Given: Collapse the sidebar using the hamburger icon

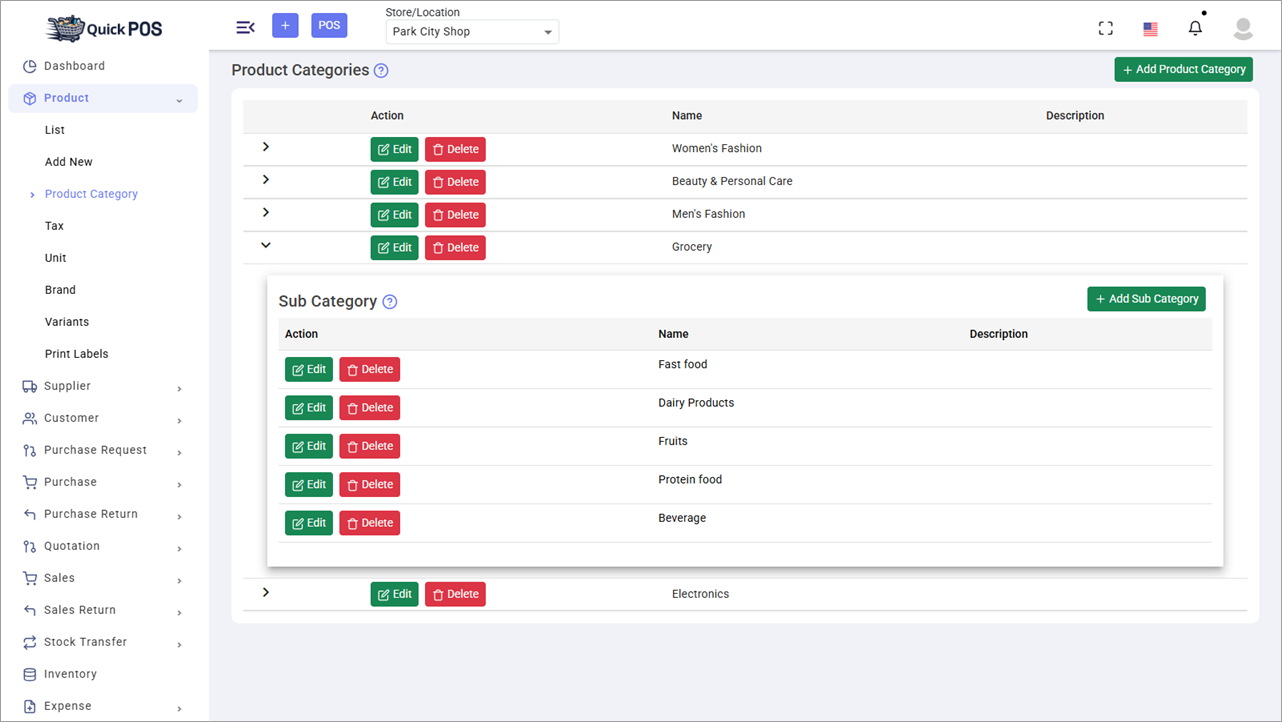Looking at the screenshot, I should point(245,27).
